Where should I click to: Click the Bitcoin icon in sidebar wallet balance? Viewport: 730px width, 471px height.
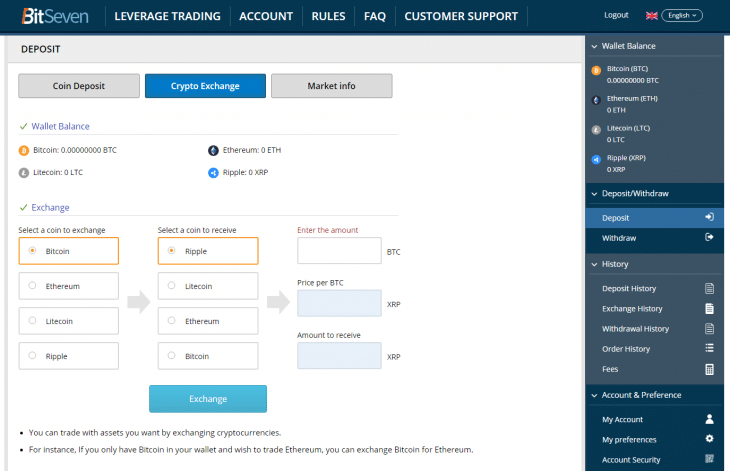596,71
